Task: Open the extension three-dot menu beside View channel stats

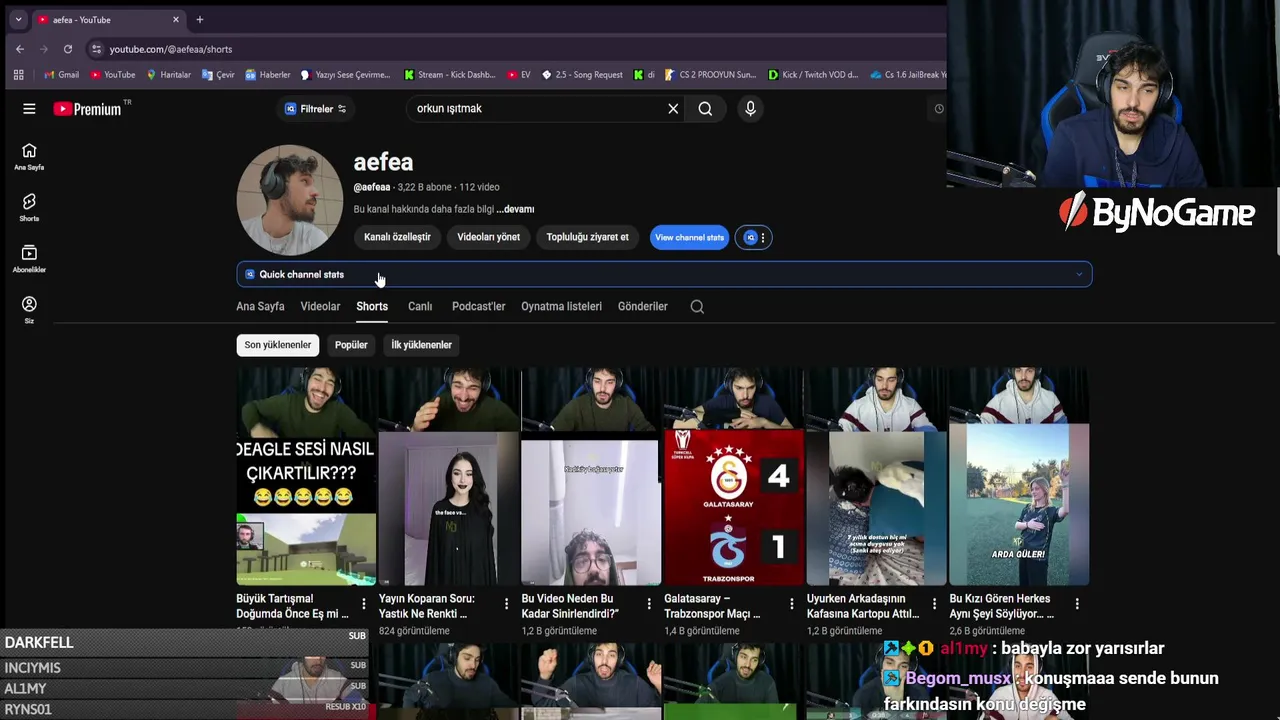Action: tap(763, 237)
